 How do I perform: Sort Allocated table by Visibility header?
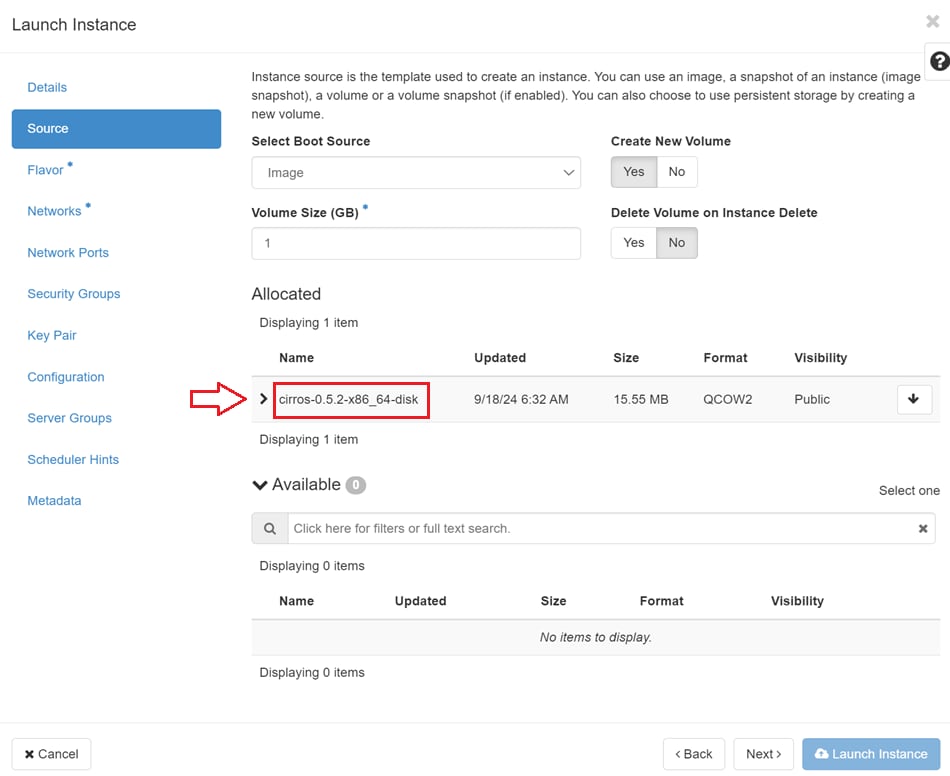820,357
